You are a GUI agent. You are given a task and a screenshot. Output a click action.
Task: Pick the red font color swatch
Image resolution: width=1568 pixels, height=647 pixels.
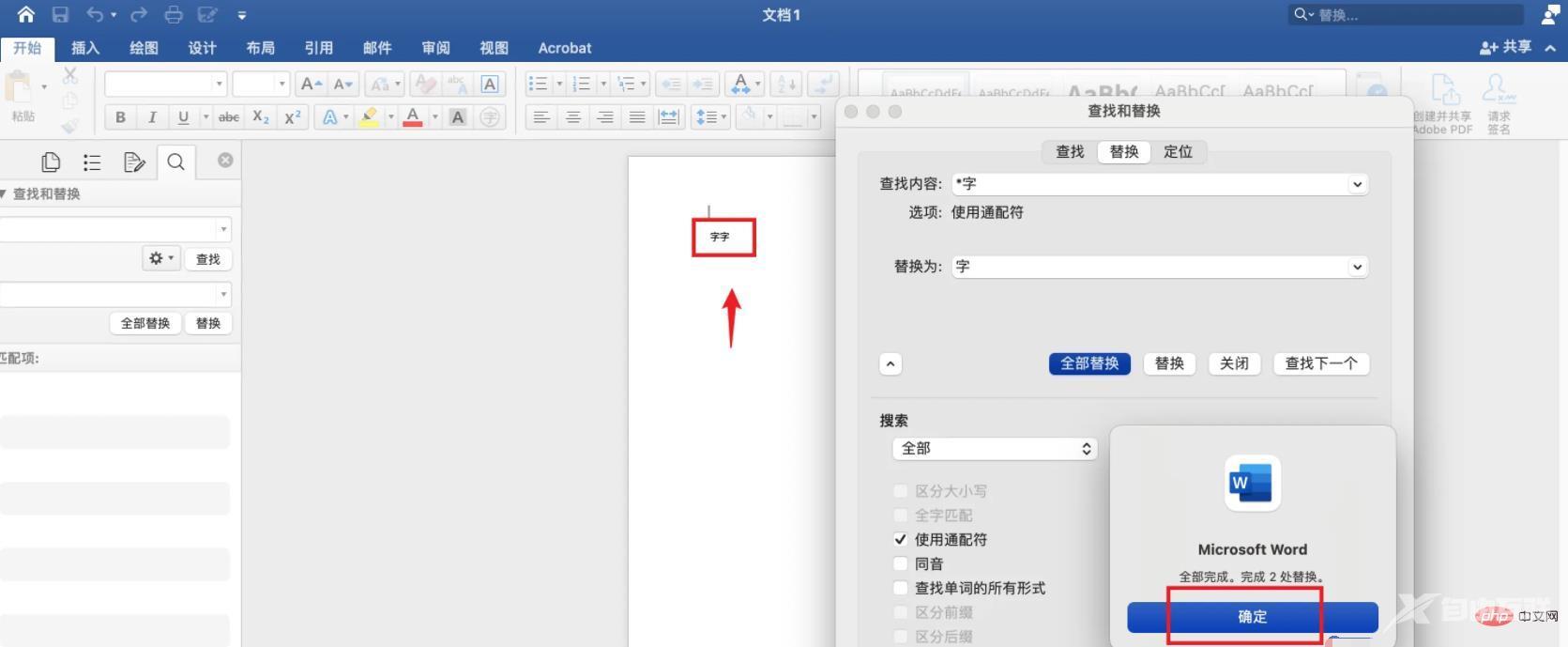[413, 117]
